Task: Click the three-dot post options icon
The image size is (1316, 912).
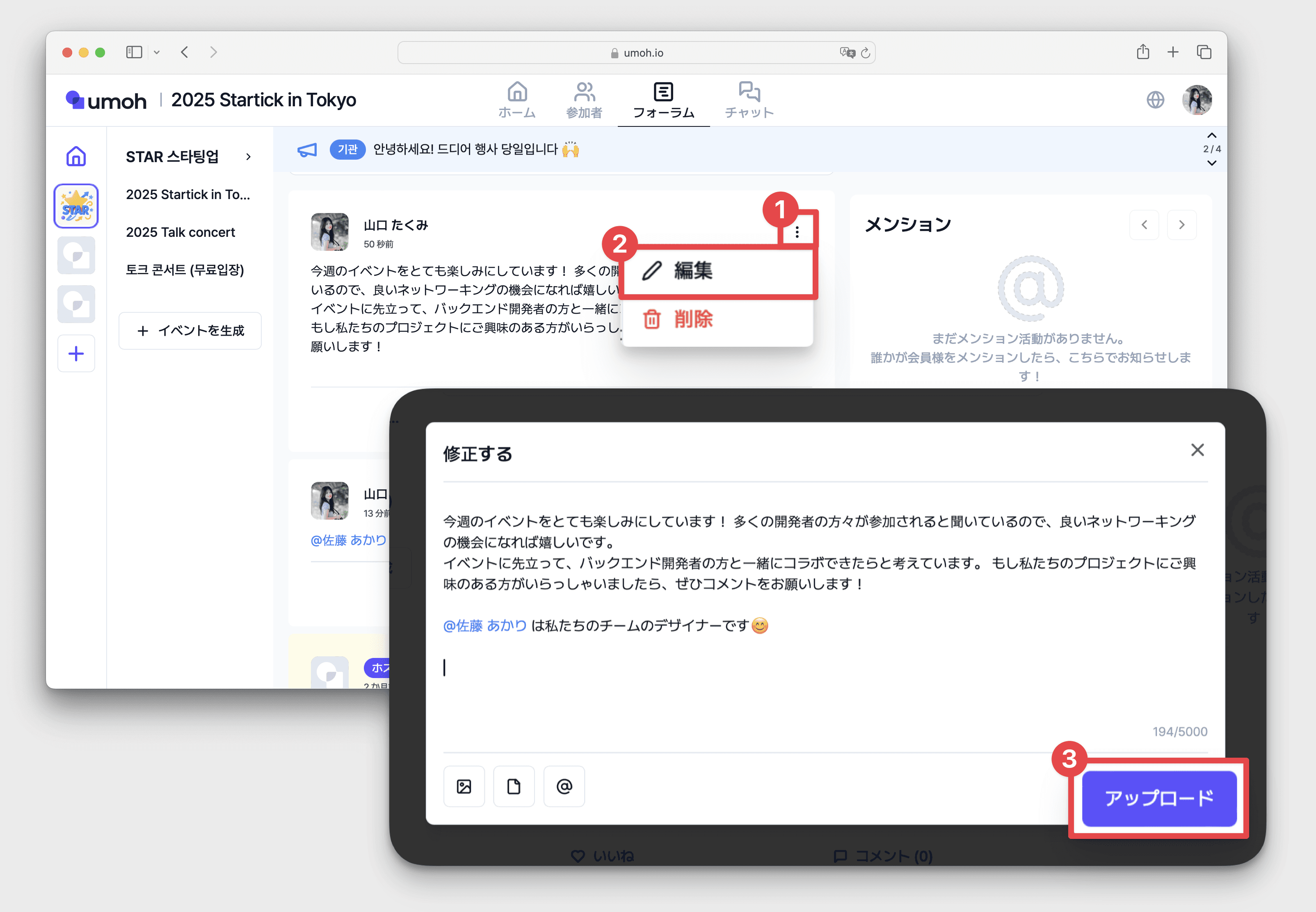Action: pyautogui.click(x=797, y=232)
